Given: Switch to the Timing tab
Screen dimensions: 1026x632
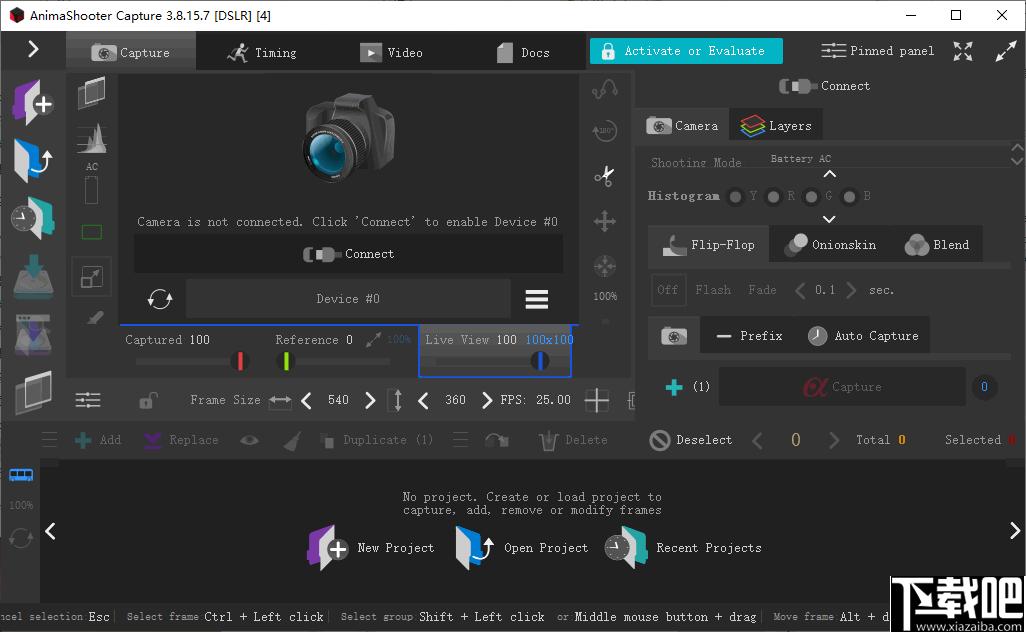Looking at the screenshot, I should pyautogui.click(x=261, y=52).
